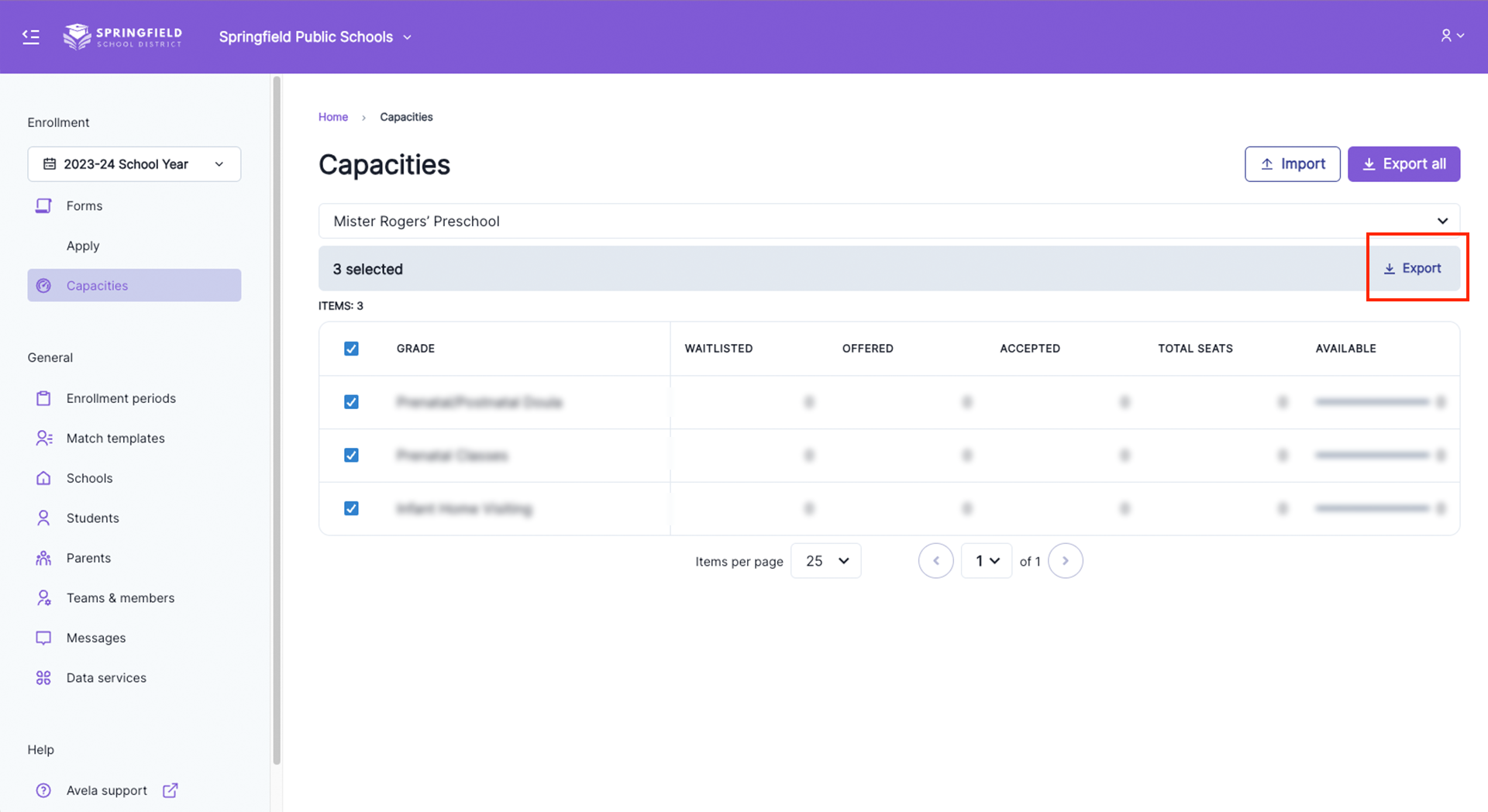1488x812 pixels.
Task: Export the 3 selected capacities
Action: [1413, 268]
